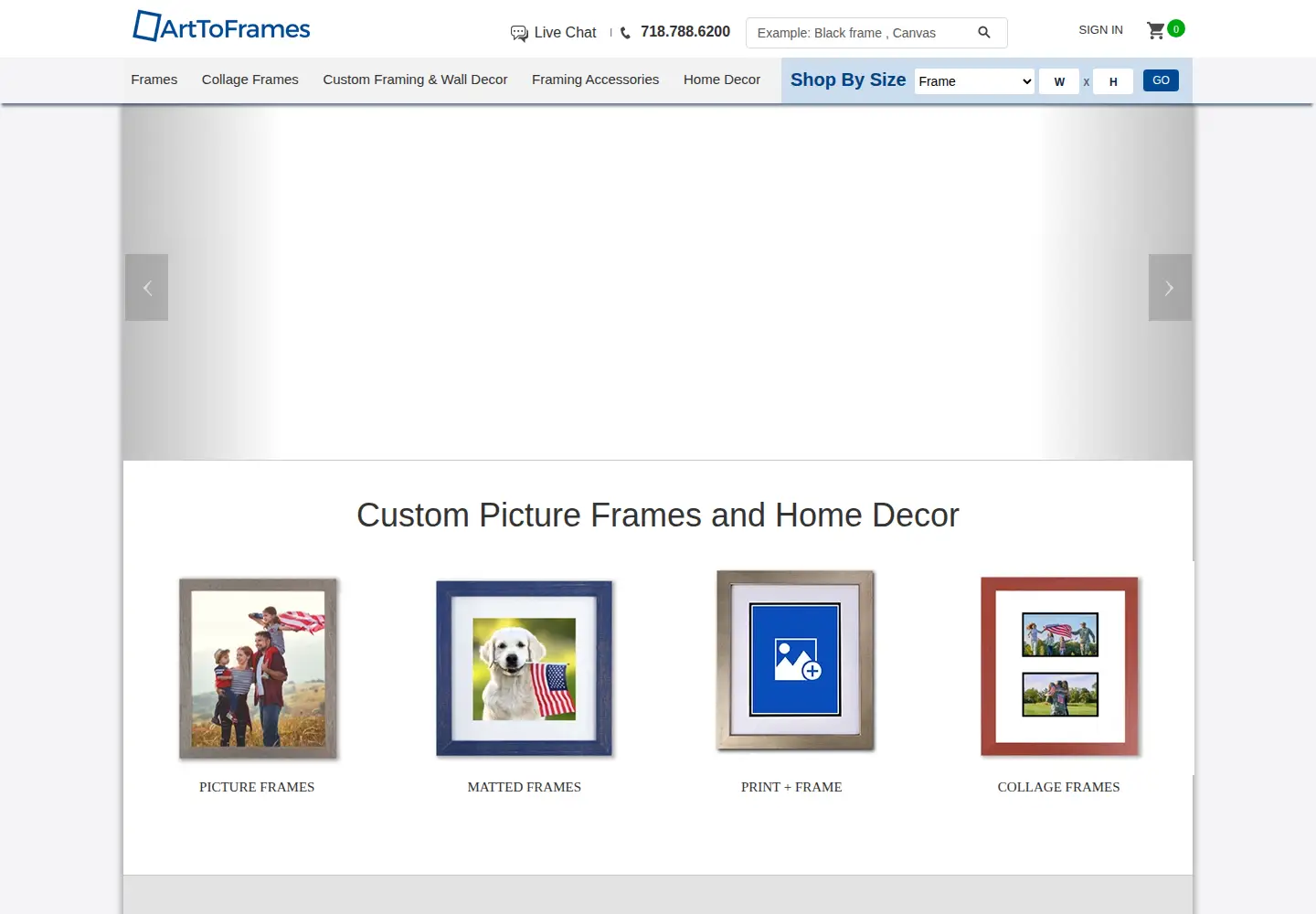Open the Frame type dropdown
Viewport: 1316px width, 914px height.
[974, 81]
